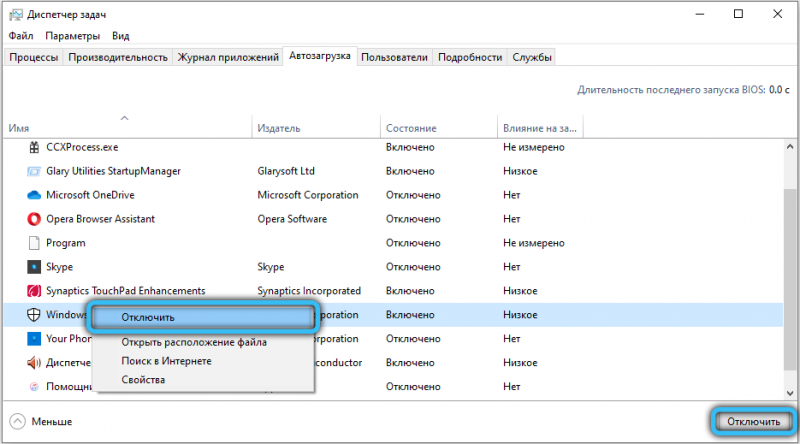Select the CCXProcess.exe row name
The height and width of the screenshot is (444, 800).
tap(82, 147)
